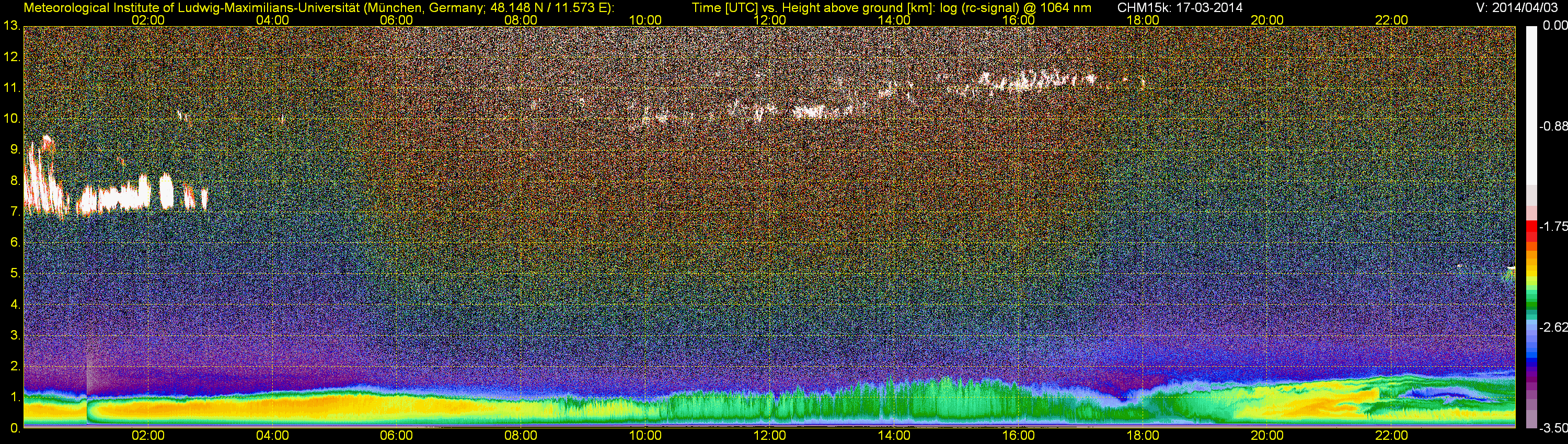Click the 13 km height axis label
This screenshot has height=444, width=1568.
coord(11,26)
